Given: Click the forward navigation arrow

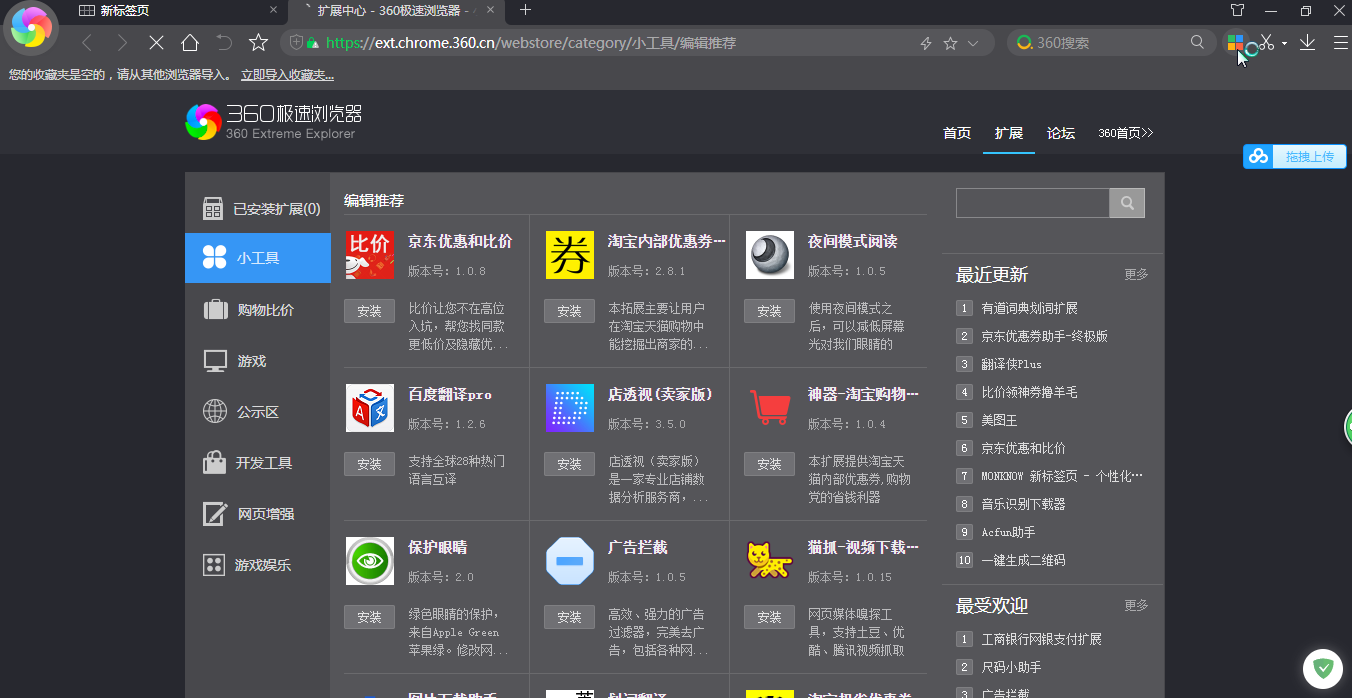Looking at the screenshot, I should pos(122,43).
